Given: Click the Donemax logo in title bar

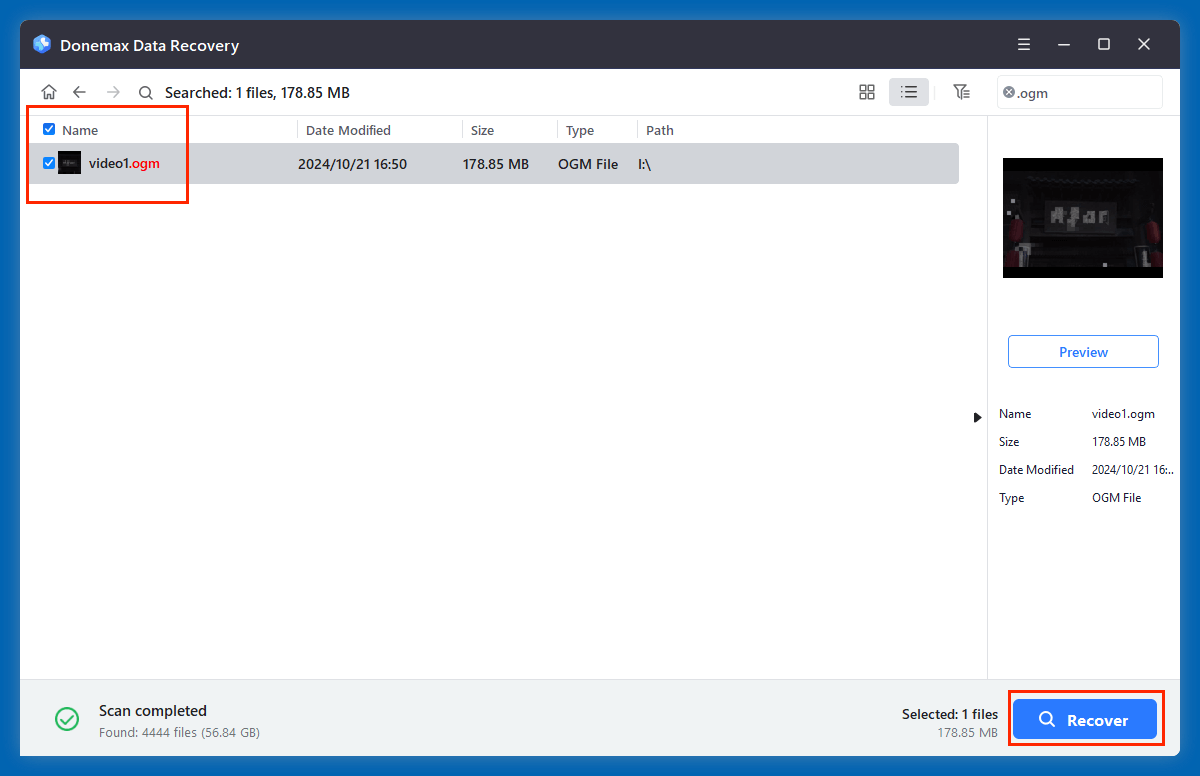Looking at the screenshot, I should 41,44.
